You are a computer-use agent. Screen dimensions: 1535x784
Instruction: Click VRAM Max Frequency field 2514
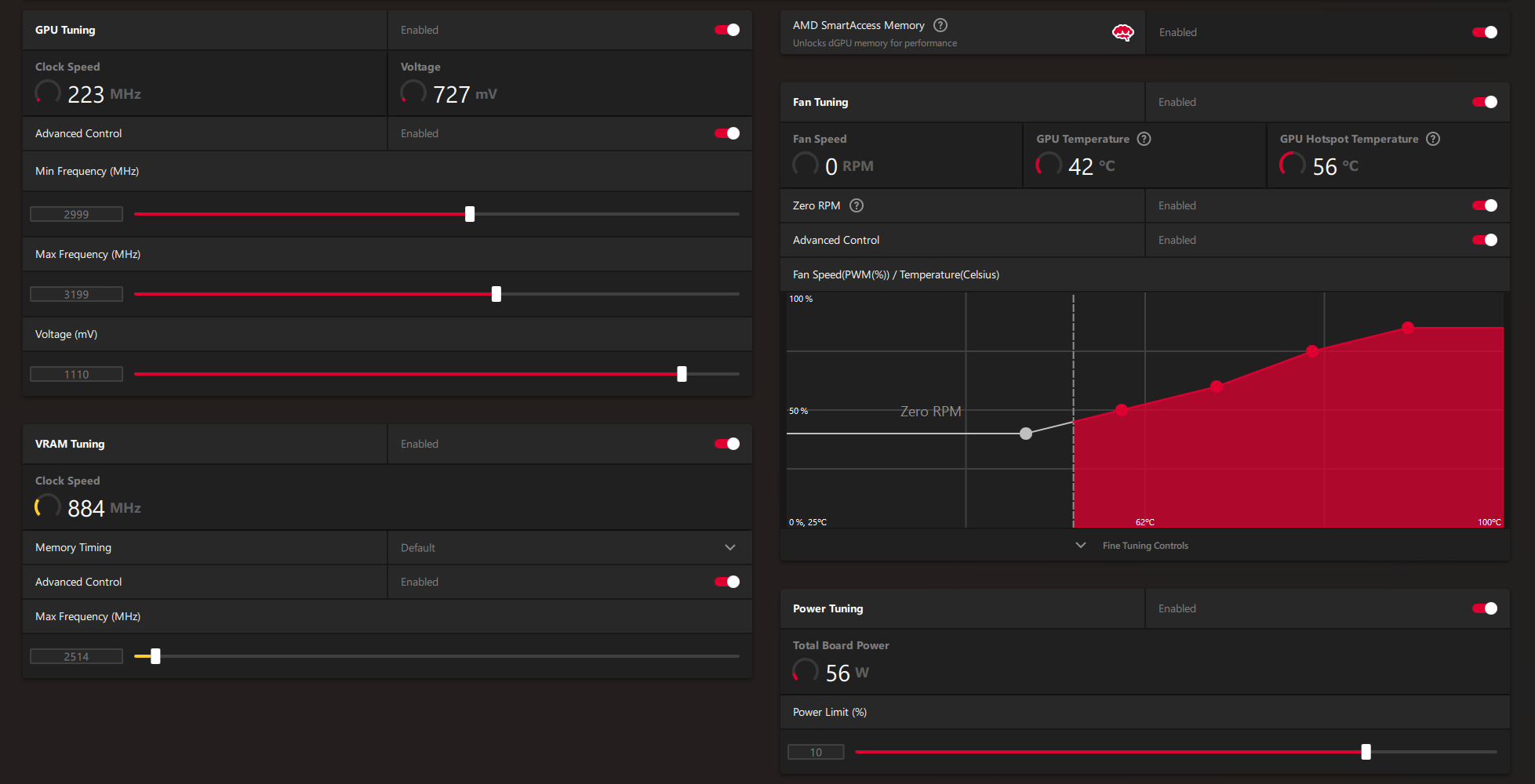[76, 656]
